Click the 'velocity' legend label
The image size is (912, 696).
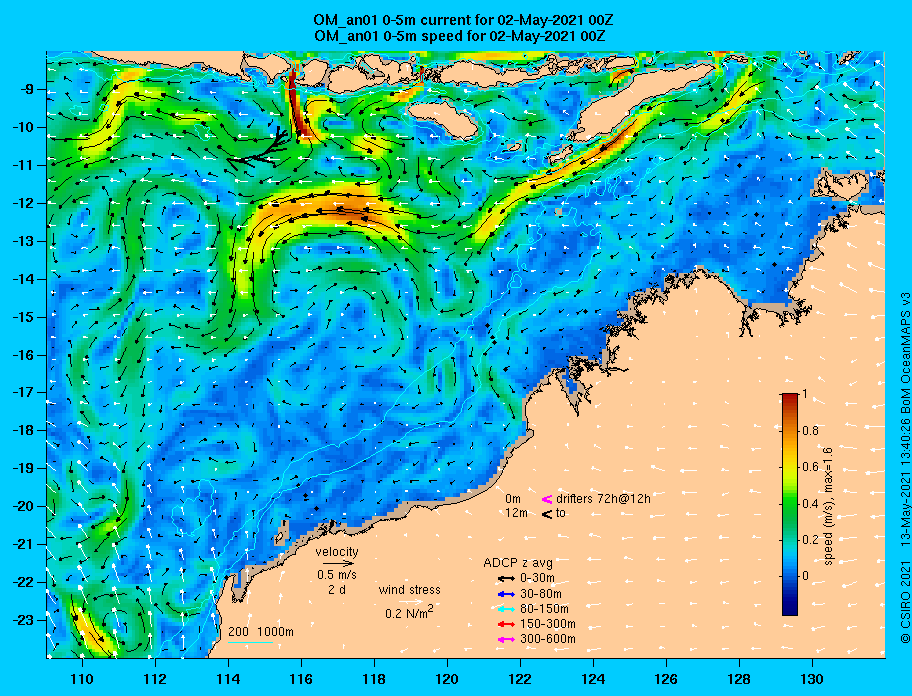click(337, 552)
